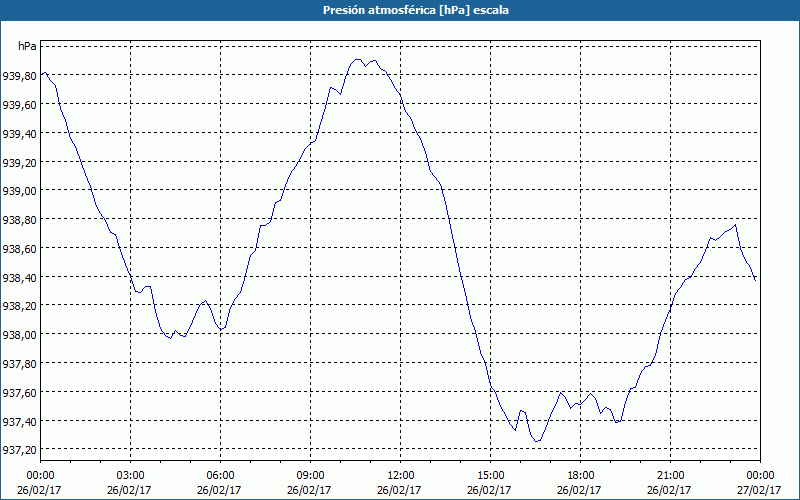Screen dimensions: 800x500
Task: Click the 27/02/17 date label
Action: (760, 490)
